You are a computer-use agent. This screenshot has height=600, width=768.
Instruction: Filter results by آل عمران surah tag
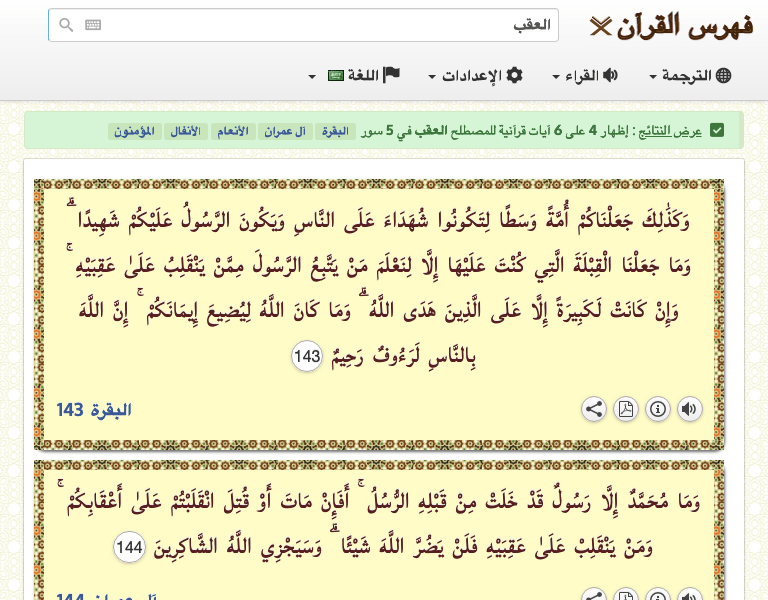[x=285, y=131]
